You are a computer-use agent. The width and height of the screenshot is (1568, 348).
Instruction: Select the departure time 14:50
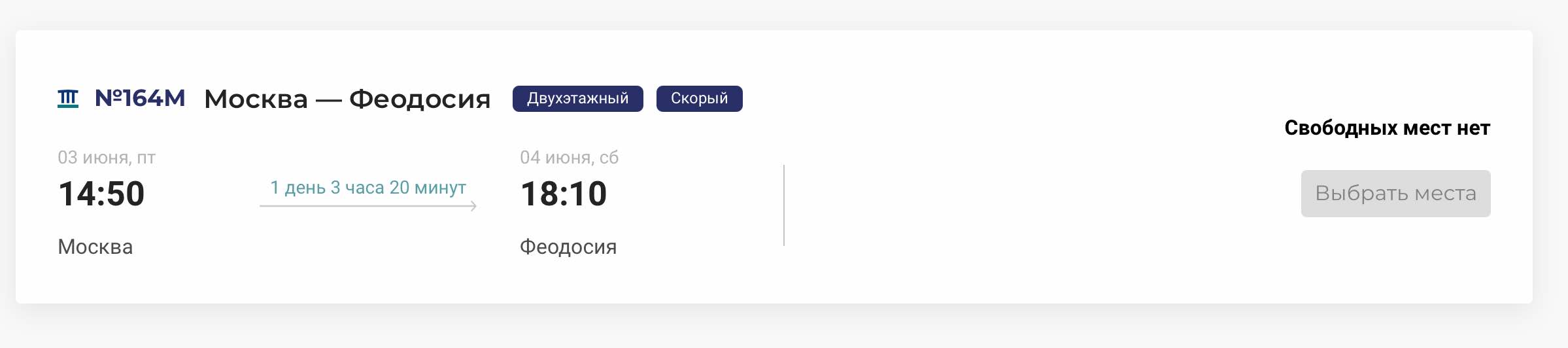click(x=101, y=194)
